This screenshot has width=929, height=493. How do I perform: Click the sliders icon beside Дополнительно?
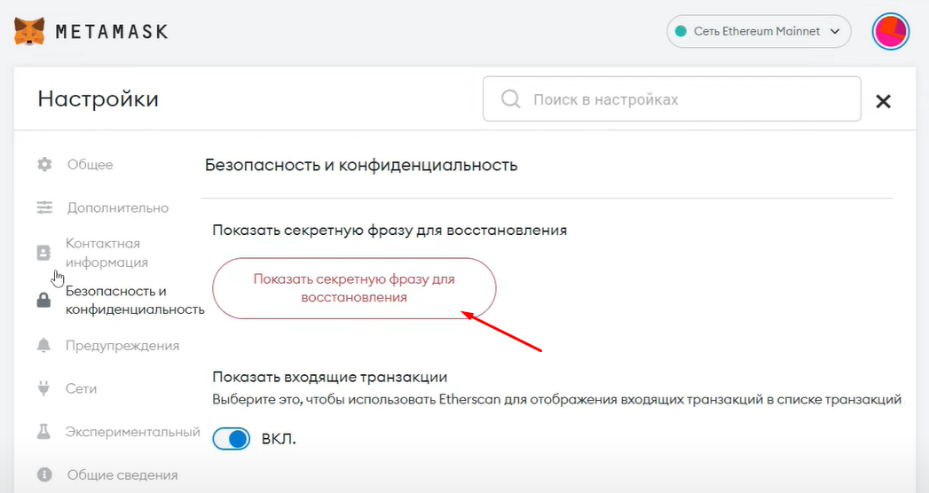(x=44, y=207)
